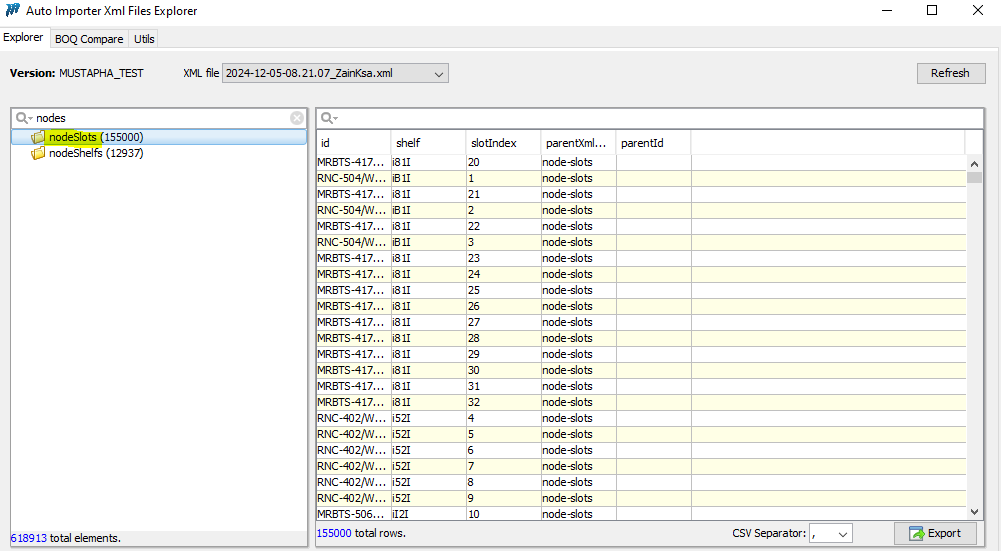Image resolution: width=1001 pixels, height=551 pixels.
Task: Click the Export button
Action: [934, 533]
